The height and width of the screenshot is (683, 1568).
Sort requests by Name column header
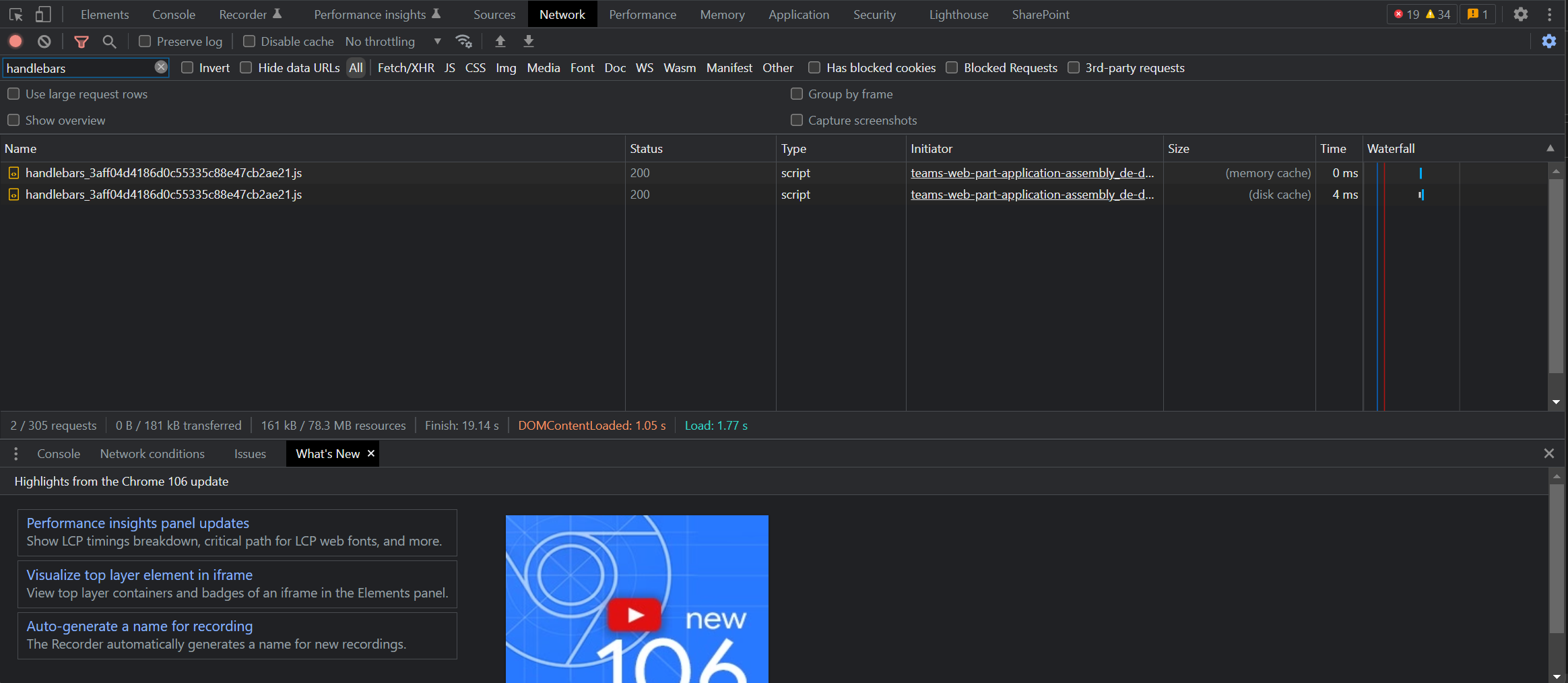[x=313, y=148]
